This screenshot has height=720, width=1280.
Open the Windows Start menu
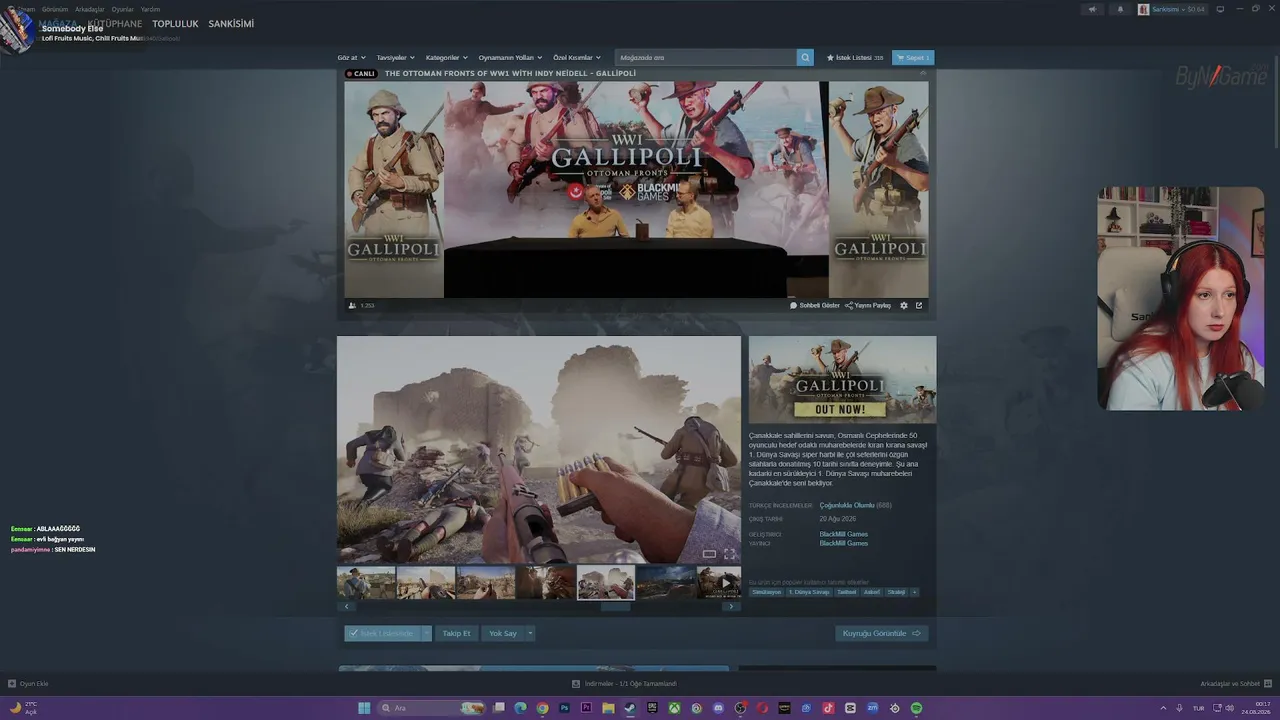[364, 708]
